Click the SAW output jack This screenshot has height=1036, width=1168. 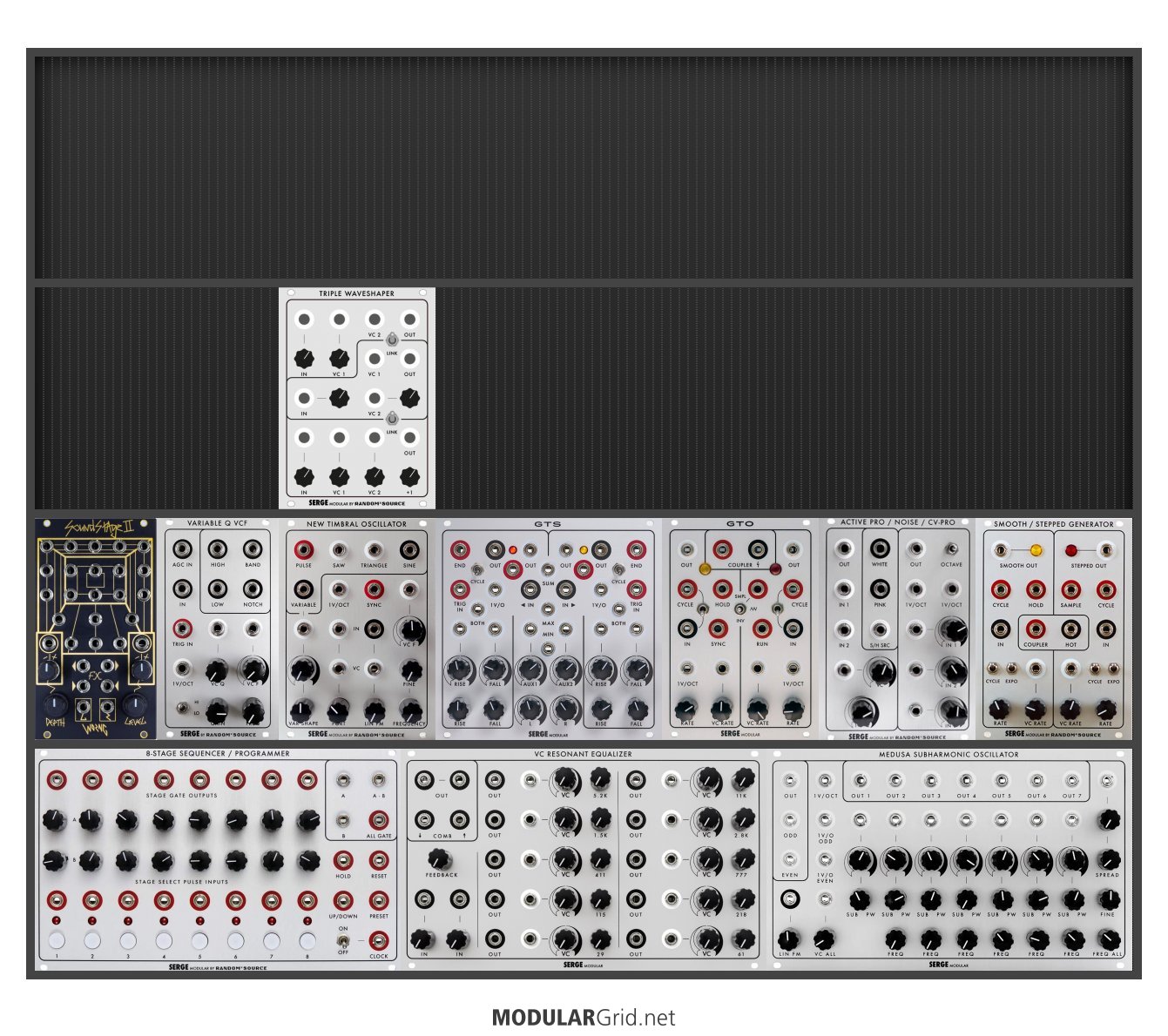(339, 549)
